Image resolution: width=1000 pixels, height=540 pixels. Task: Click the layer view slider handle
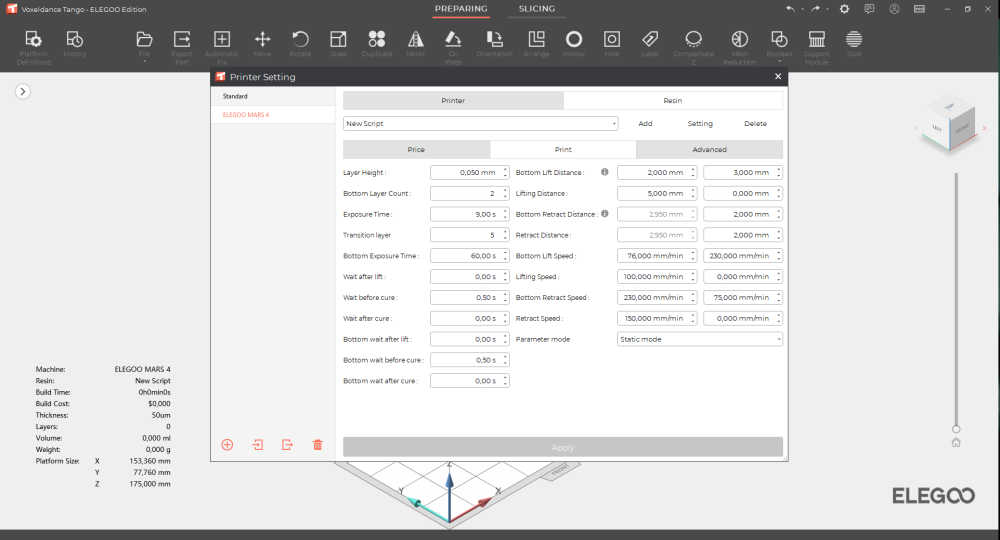956,429
